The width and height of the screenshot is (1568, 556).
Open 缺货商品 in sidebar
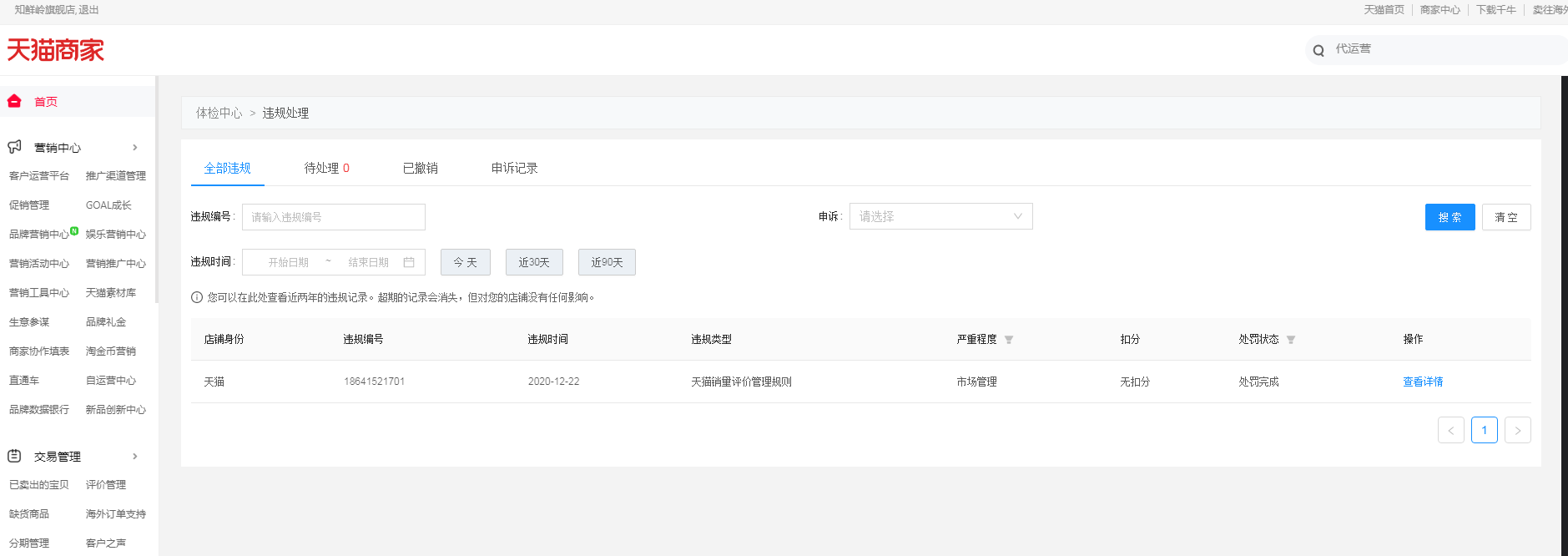pos(29,514)
